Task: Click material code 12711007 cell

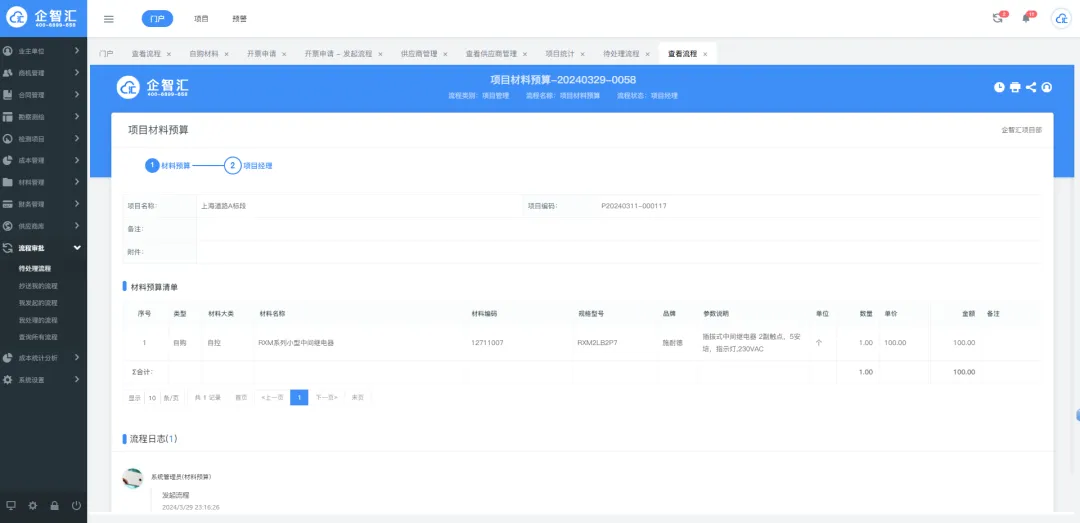Action: click(487, 342)
